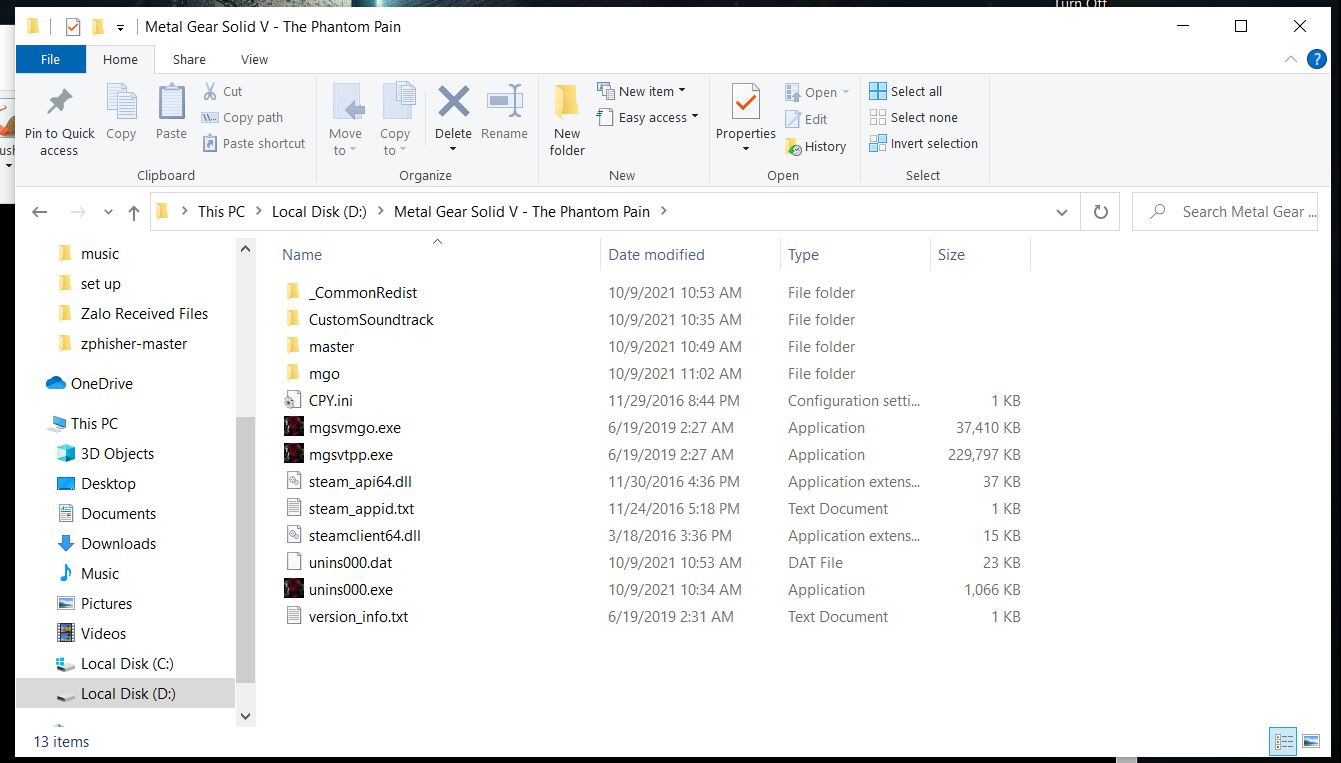Refresh the current folder view

click(1100, 212)
